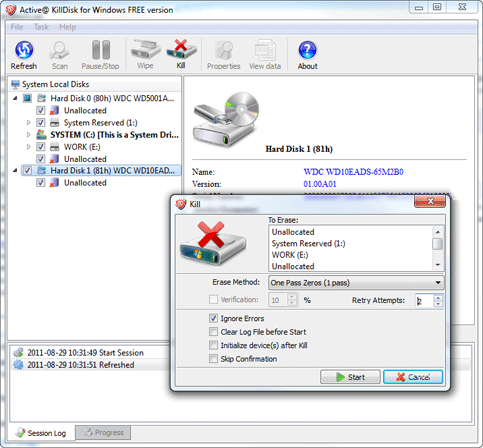
Task: Click the WDC WD10EADS-65M2B0 name value
Action: click(x=353, y=172)
